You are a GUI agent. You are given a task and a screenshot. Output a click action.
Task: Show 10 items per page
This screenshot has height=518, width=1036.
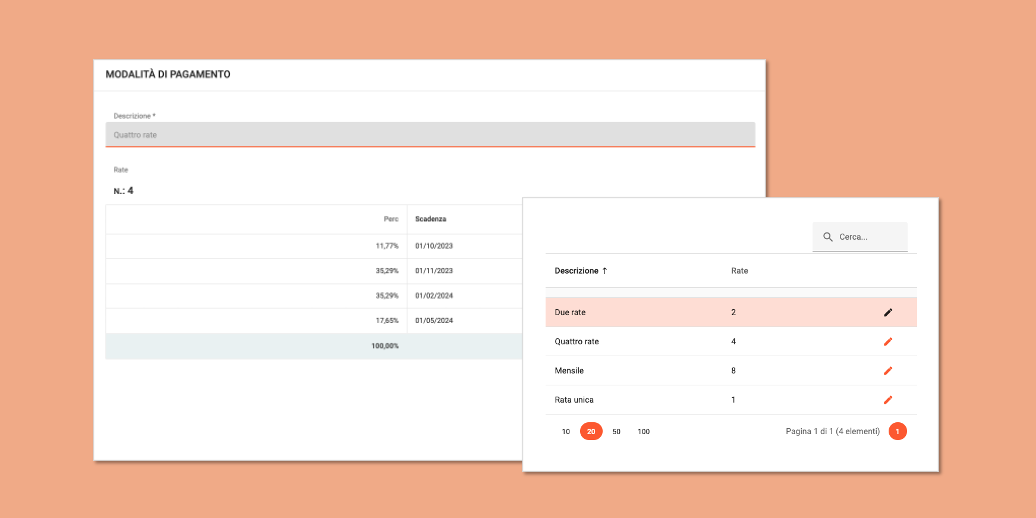point(566,432)
